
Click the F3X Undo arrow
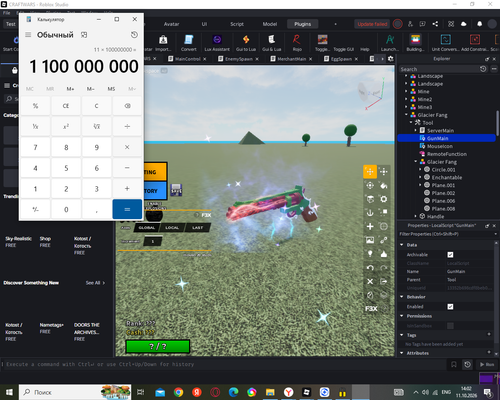370,267
